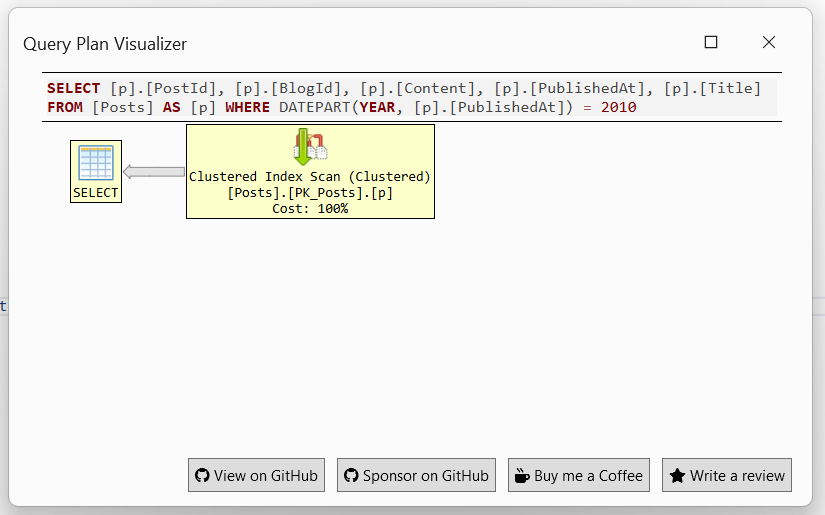This screenshot has height=515, width=825.
Task: Click the DATEPART function in query text
Action: pyautogui.click(x=314, y=107)
